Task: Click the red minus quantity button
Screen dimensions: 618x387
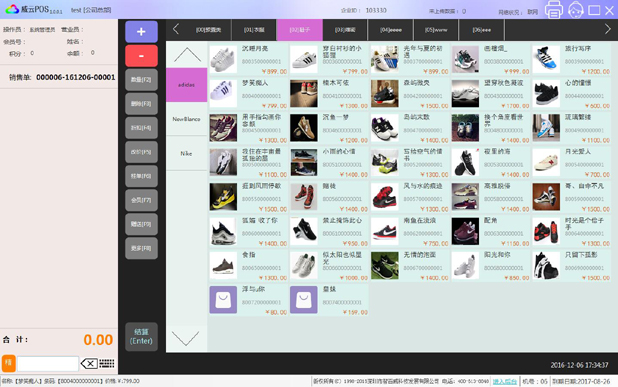Action: click(x=141, y=56)
